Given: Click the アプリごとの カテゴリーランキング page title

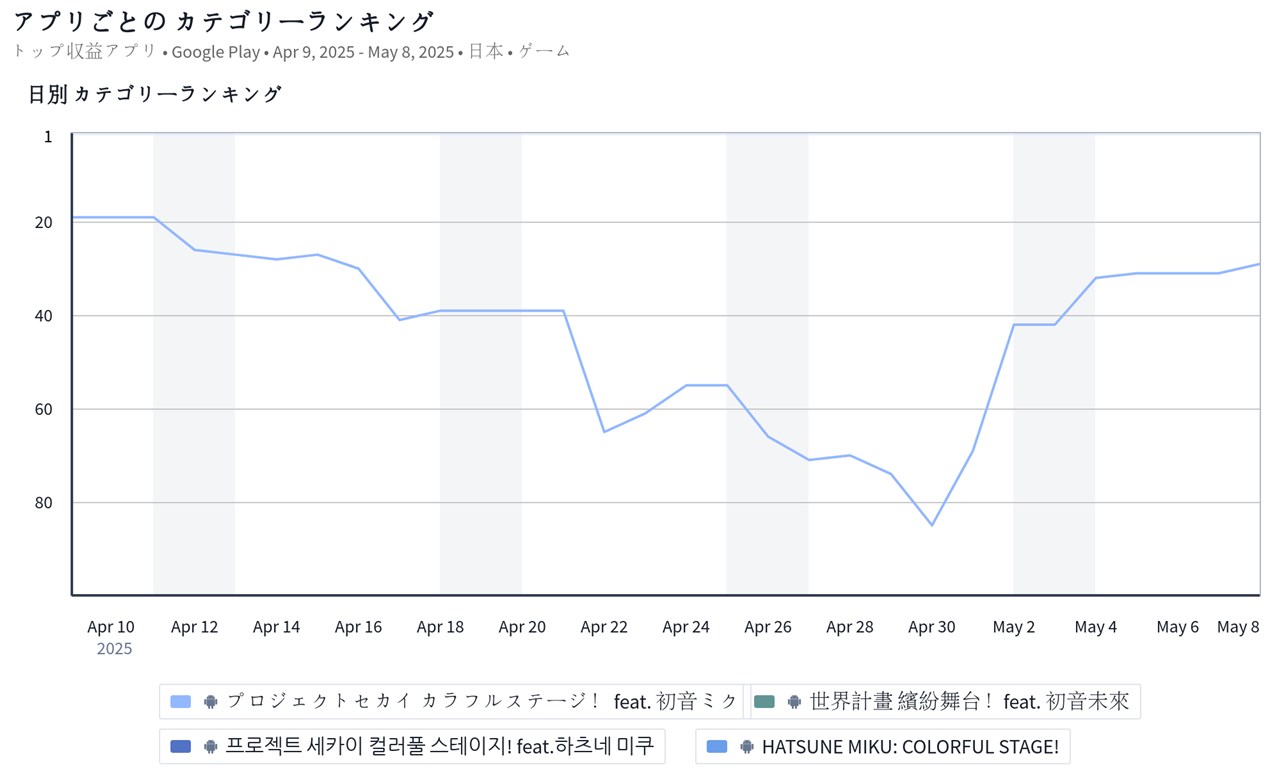Looking at the screenshot, I should click(224, 22).
